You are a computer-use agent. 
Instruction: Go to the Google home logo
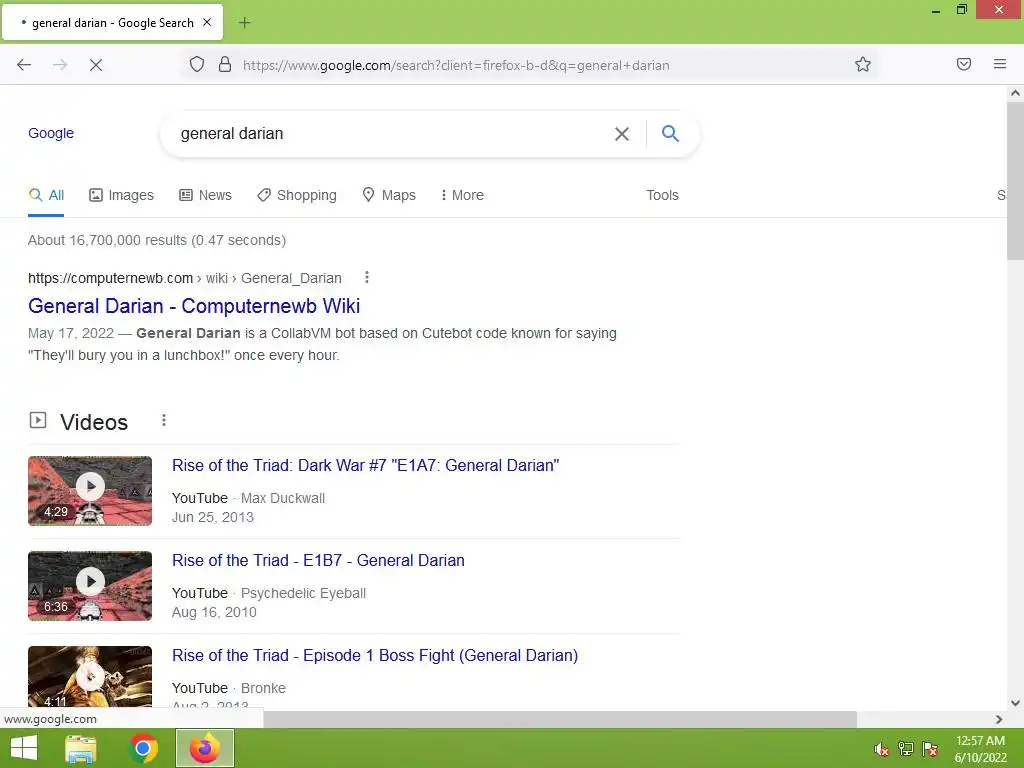tap(51, 133)
